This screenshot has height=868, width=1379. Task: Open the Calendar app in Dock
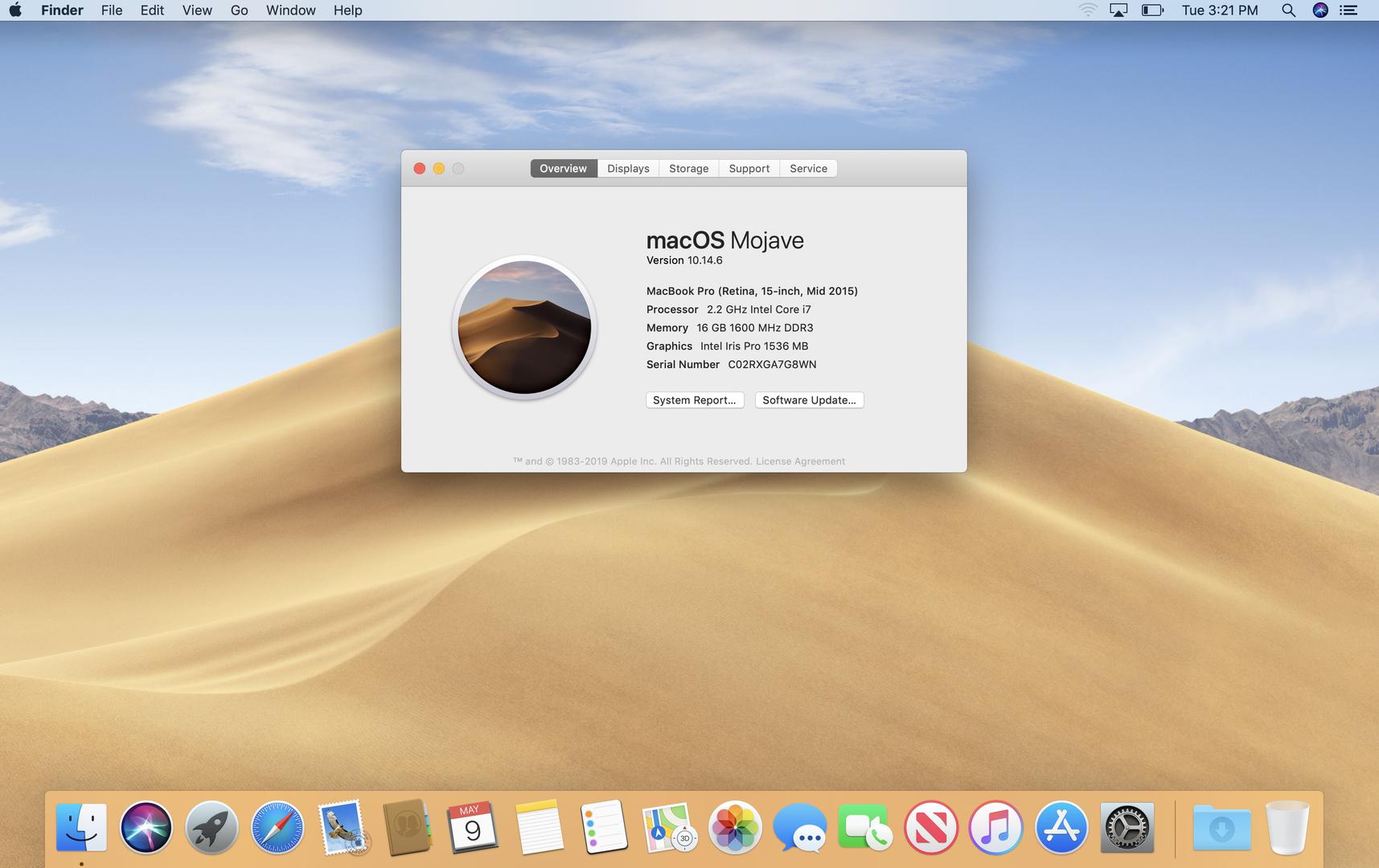click(473, 827)
